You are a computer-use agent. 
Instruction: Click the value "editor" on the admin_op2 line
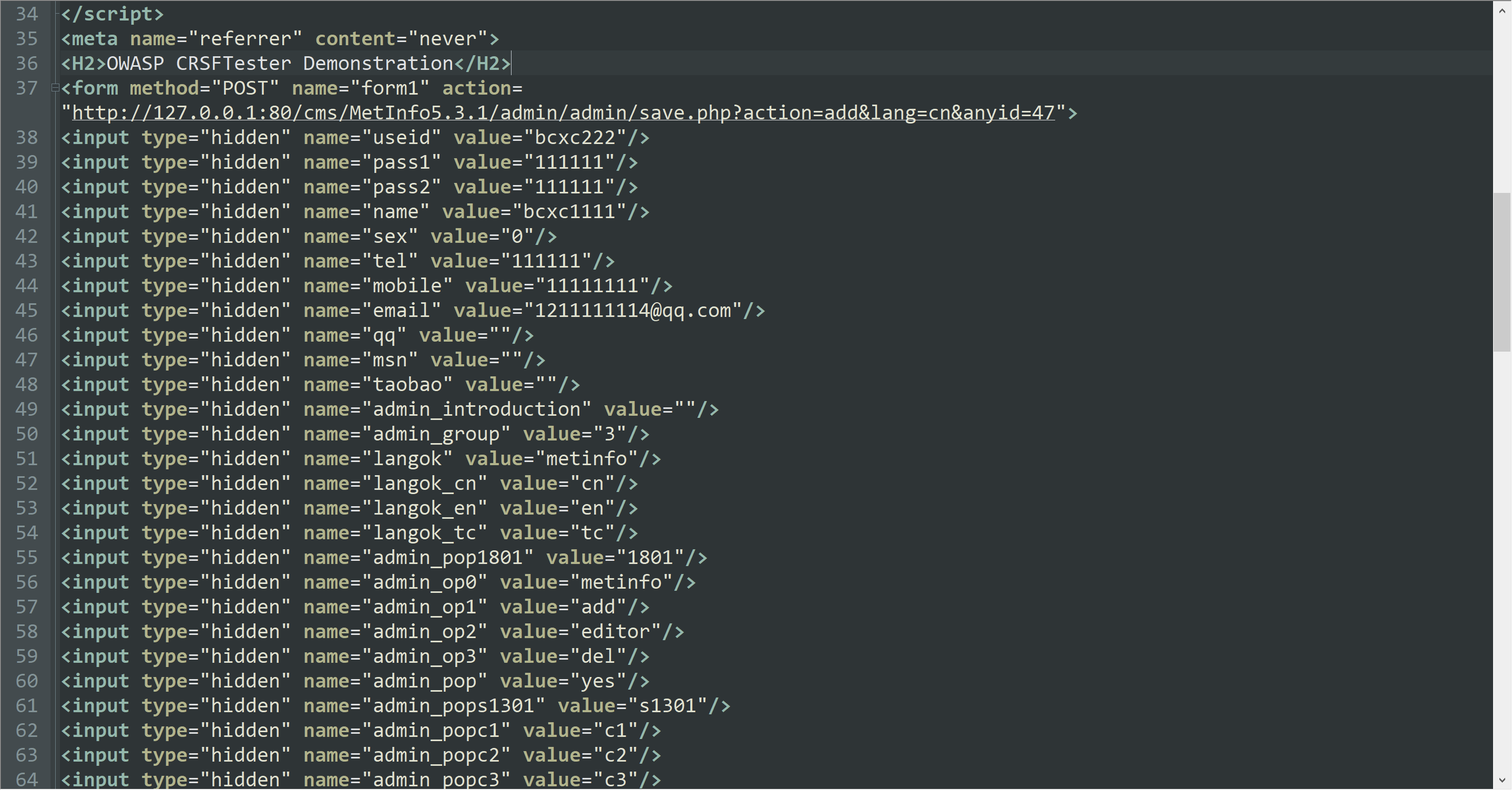tap(615, 632)
